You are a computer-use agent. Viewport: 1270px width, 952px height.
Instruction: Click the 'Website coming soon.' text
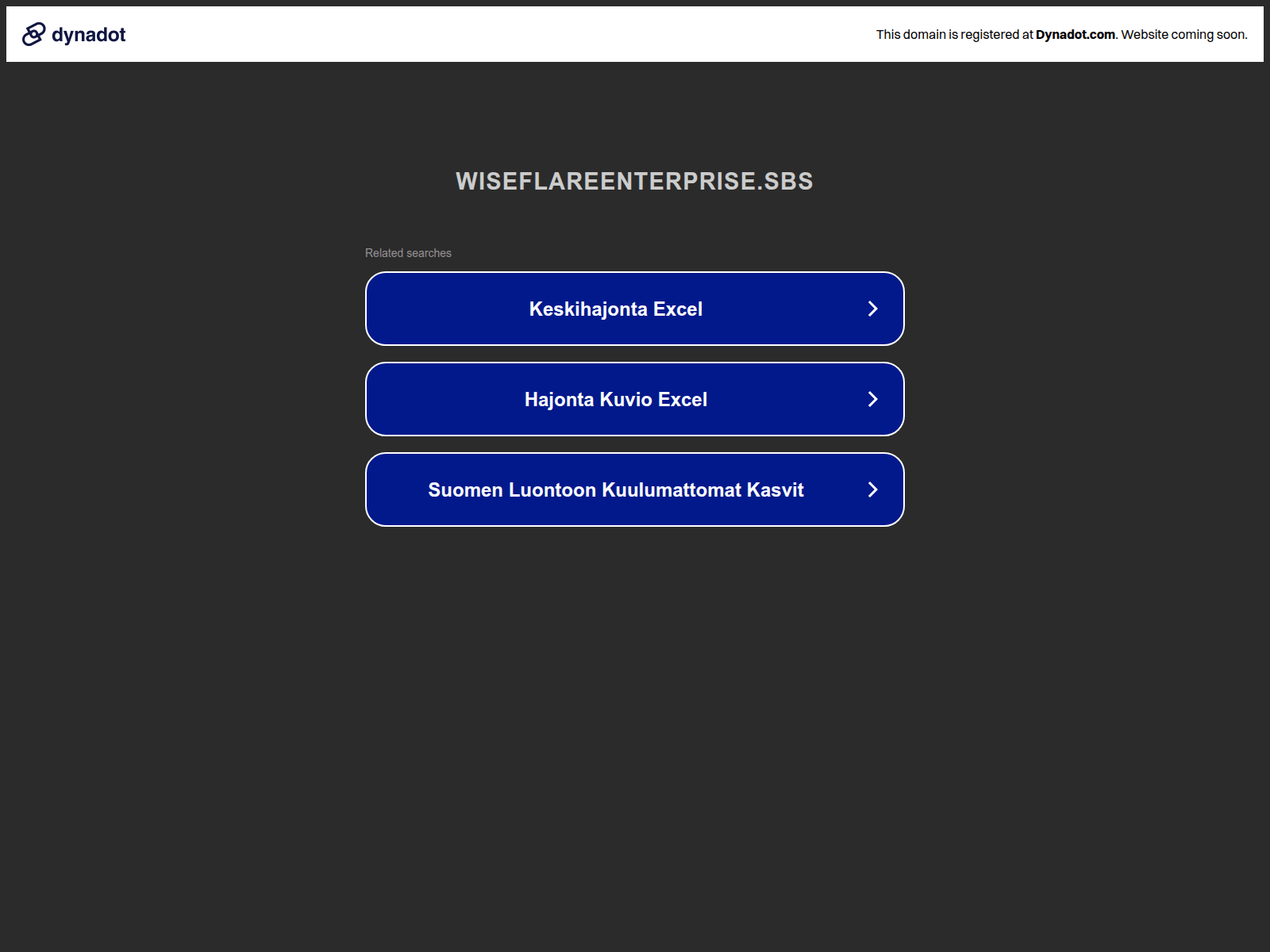tap(1184, 34)
